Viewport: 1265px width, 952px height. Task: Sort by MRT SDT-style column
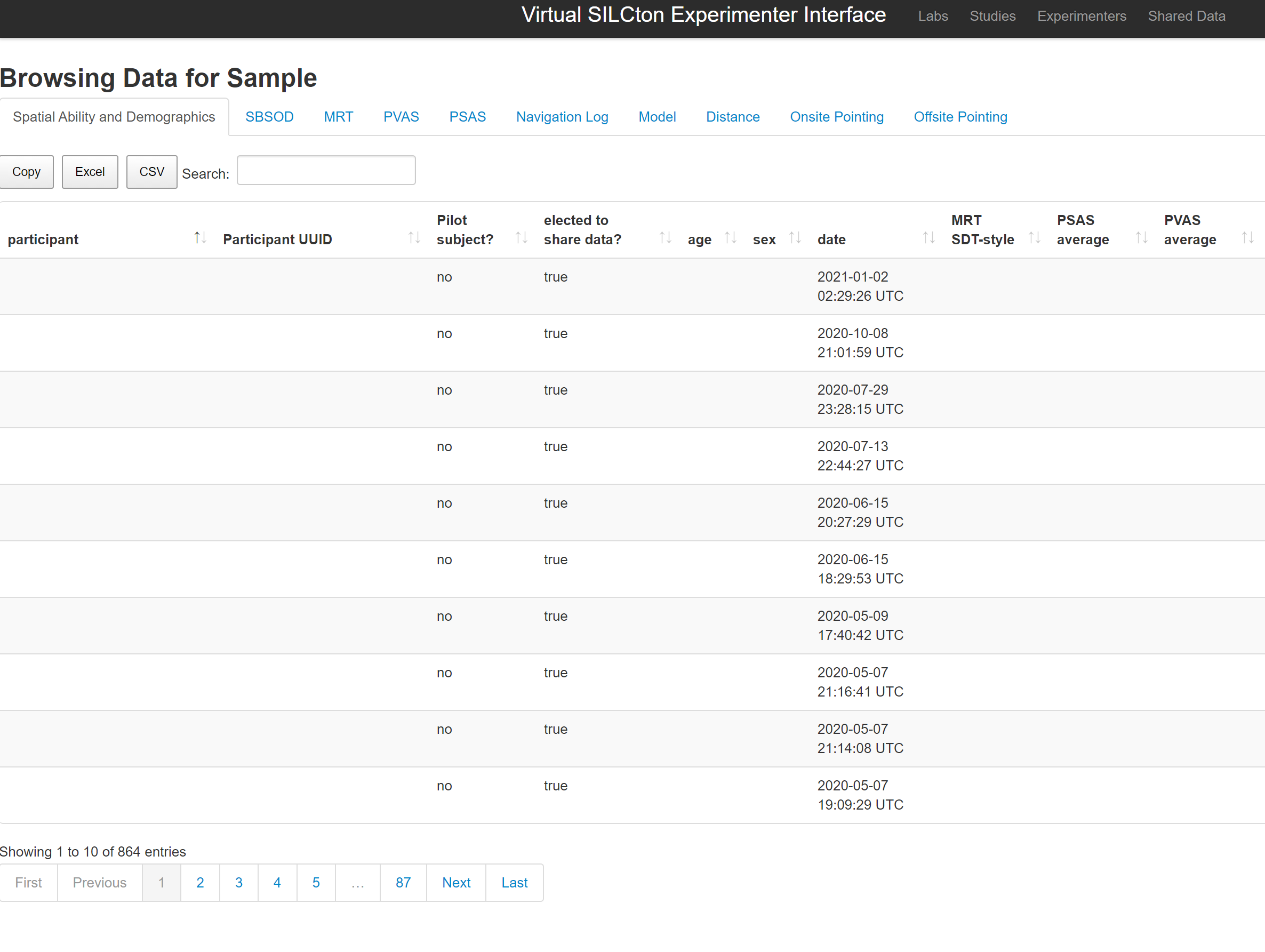coord(1034,237)
